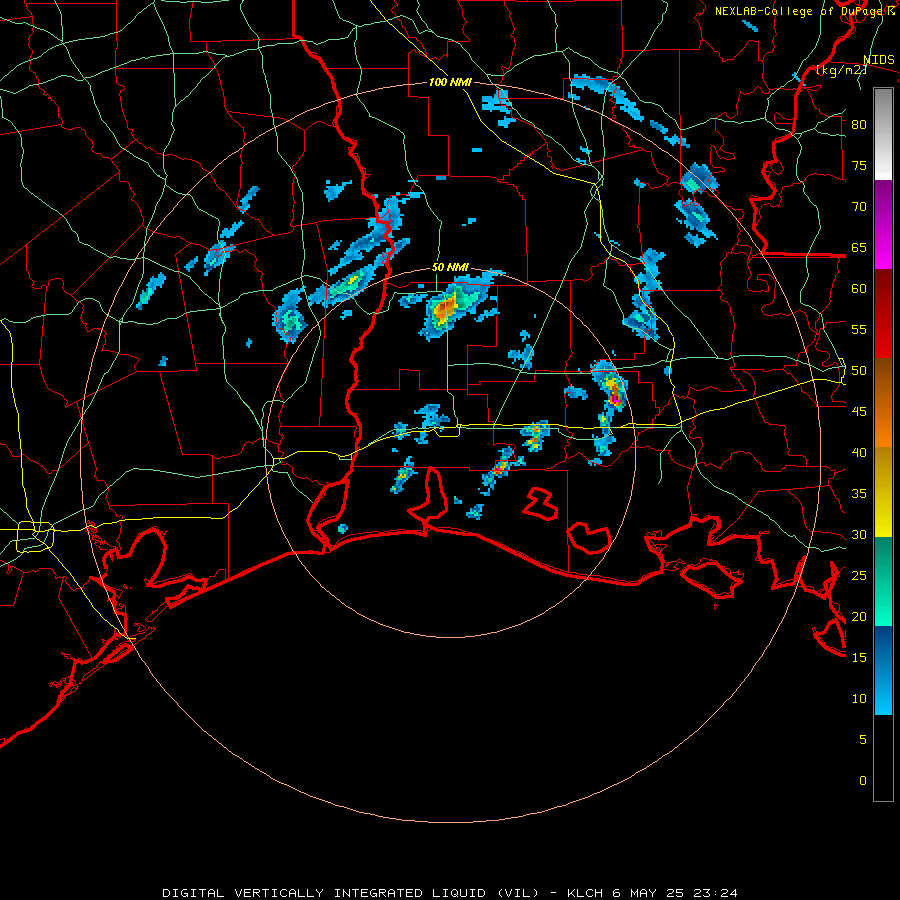Viewport: 900px width, 900px height.
Task: Click the magenta-purple segment of the color bar
Action: (x=883, y=224)
